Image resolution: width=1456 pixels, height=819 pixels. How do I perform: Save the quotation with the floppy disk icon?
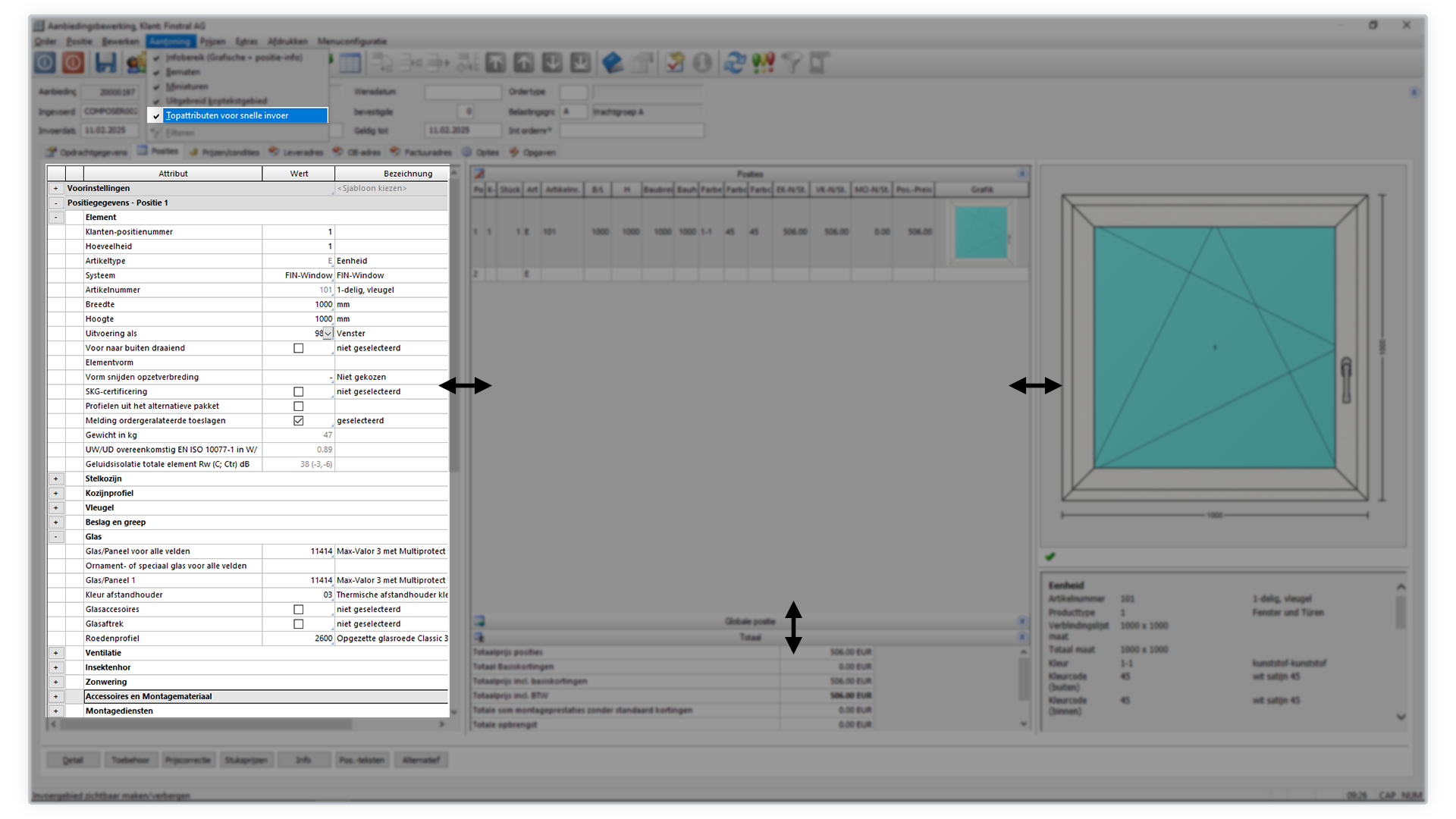(x=105, y=63)
